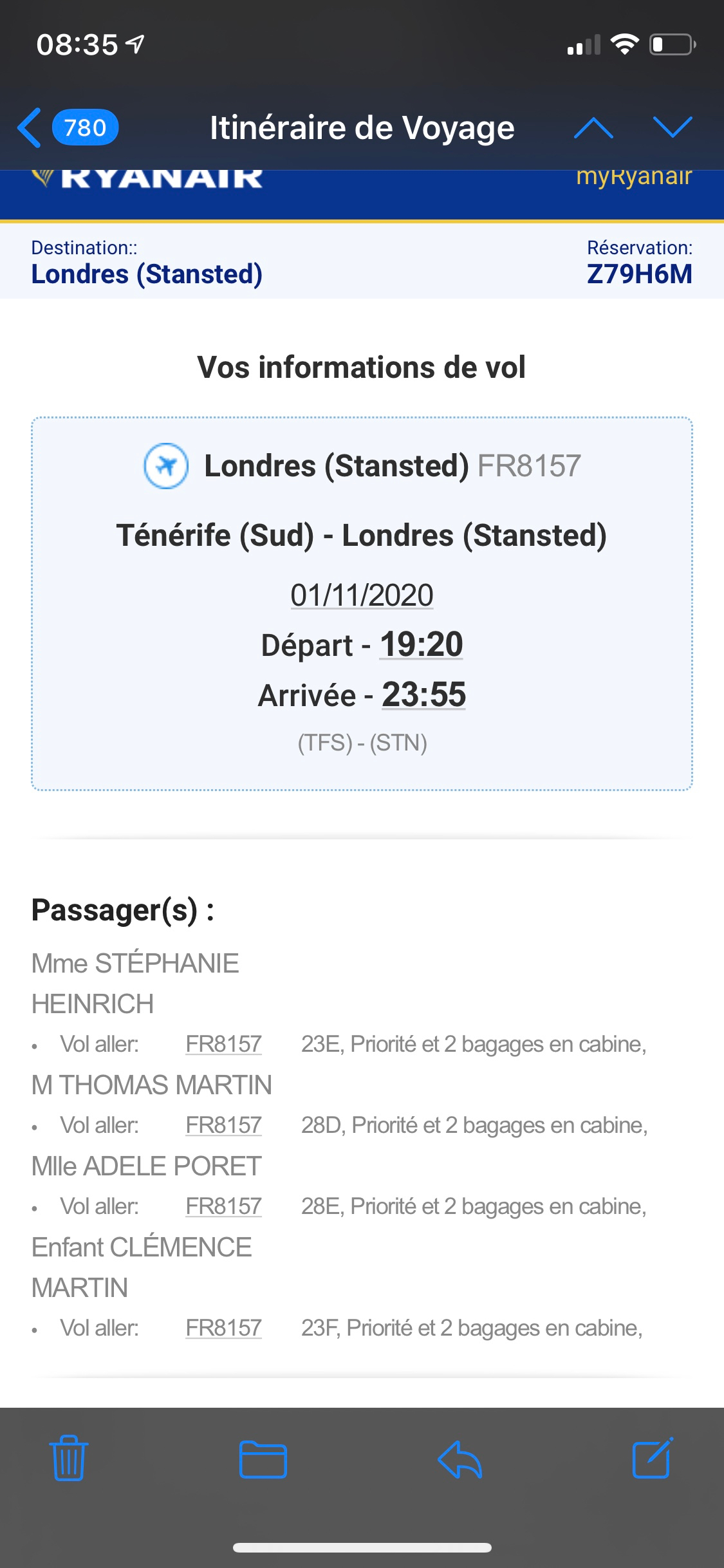Tap the home indicator bar
The width and height of the screenshot is (724, 1568).
coord(362,1547)
